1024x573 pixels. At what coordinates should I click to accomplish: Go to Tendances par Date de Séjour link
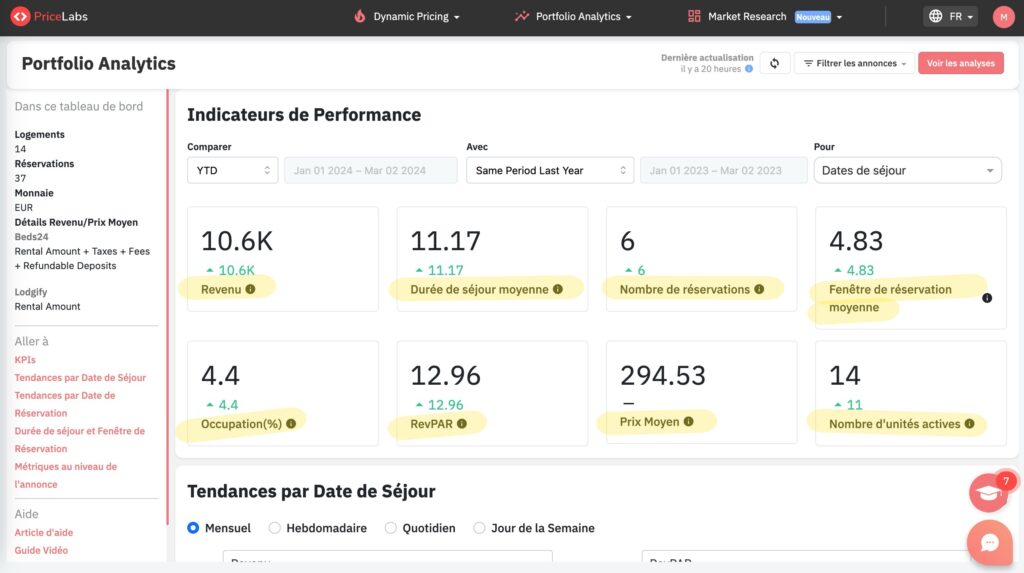[80, 377]
